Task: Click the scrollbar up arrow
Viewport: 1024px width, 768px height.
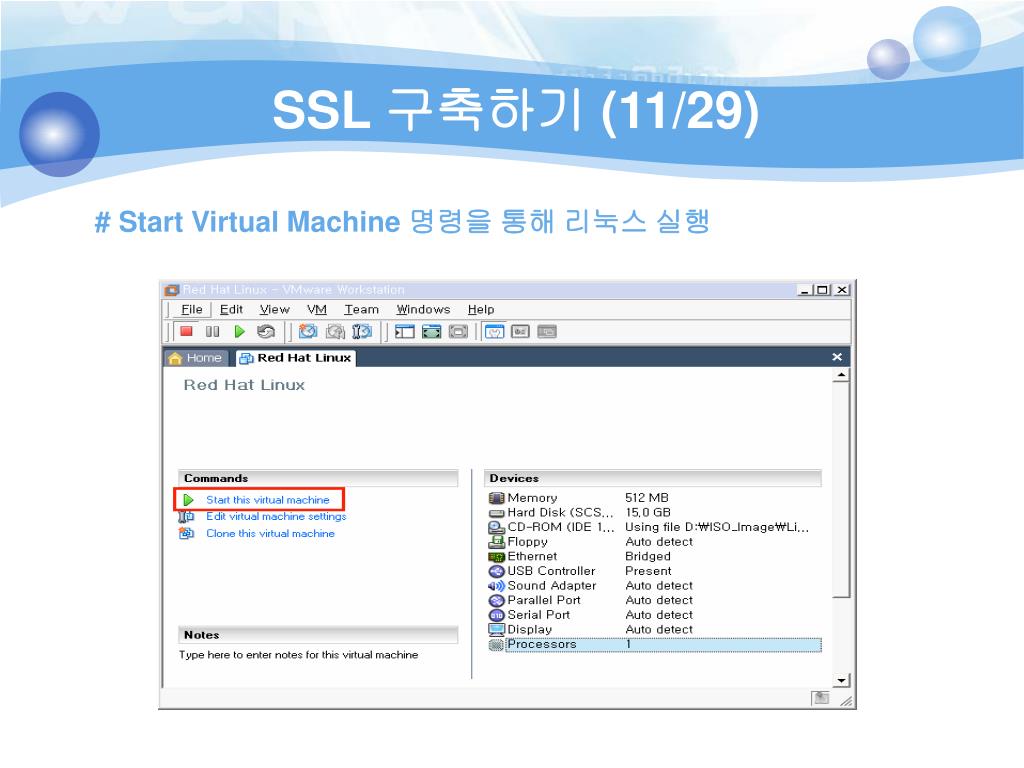Action: click(841, 375)
